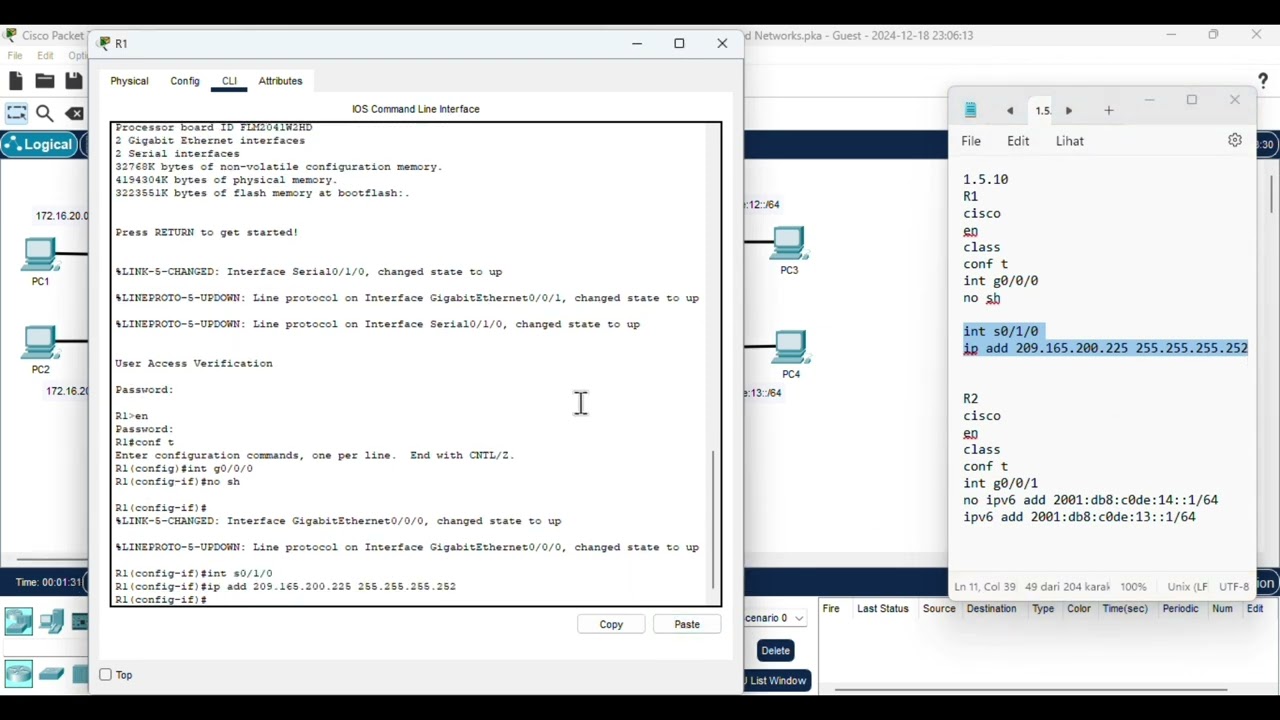This screenshot has height=720, width=1280.
Task: Click the Time: 00:01:31 realtime clock
Action: (x=47, y=582)
